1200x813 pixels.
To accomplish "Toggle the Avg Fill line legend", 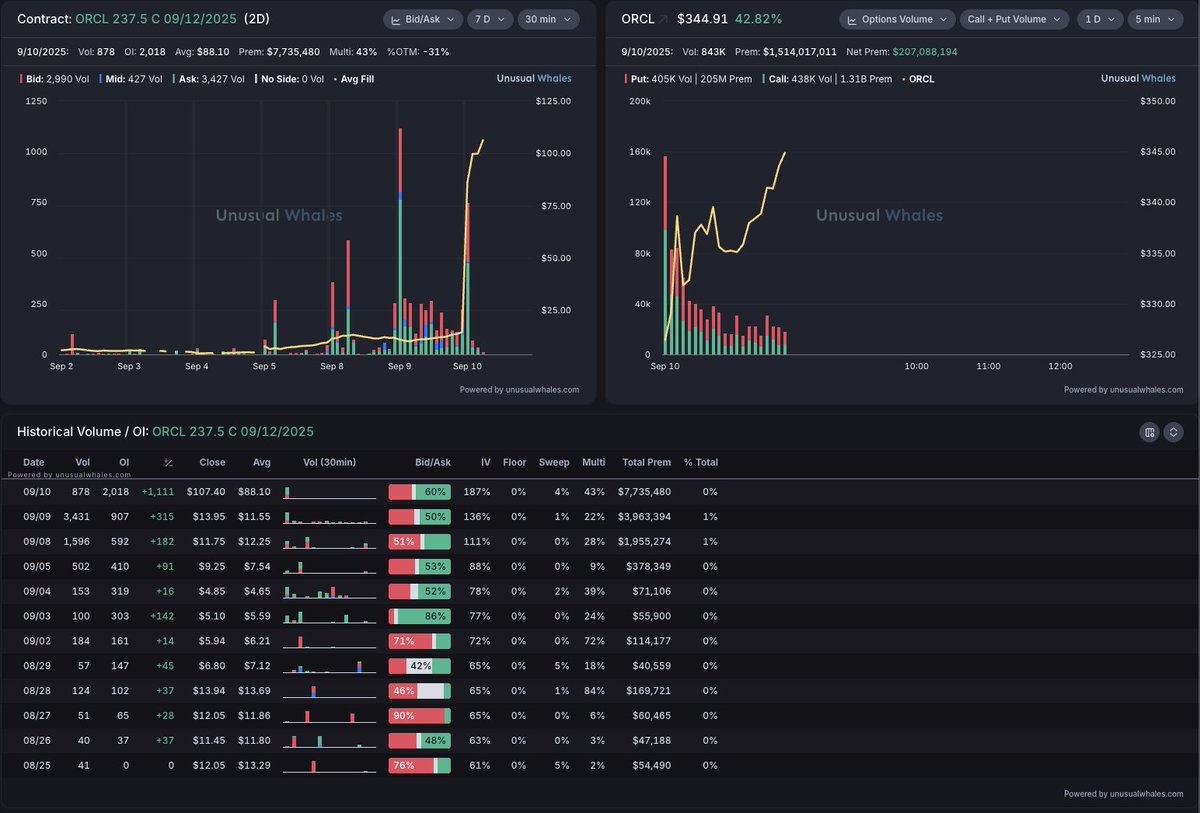I will tap(354, 78).
